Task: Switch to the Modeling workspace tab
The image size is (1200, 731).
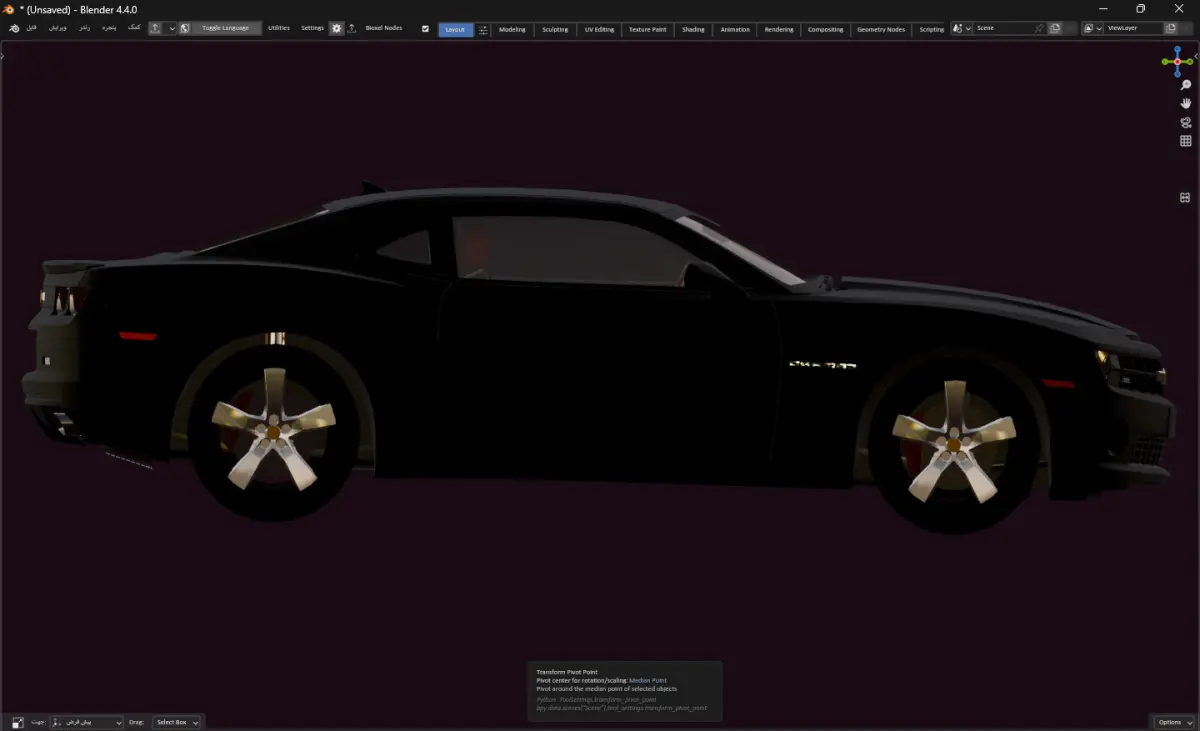Action: (x=512, y=30)
